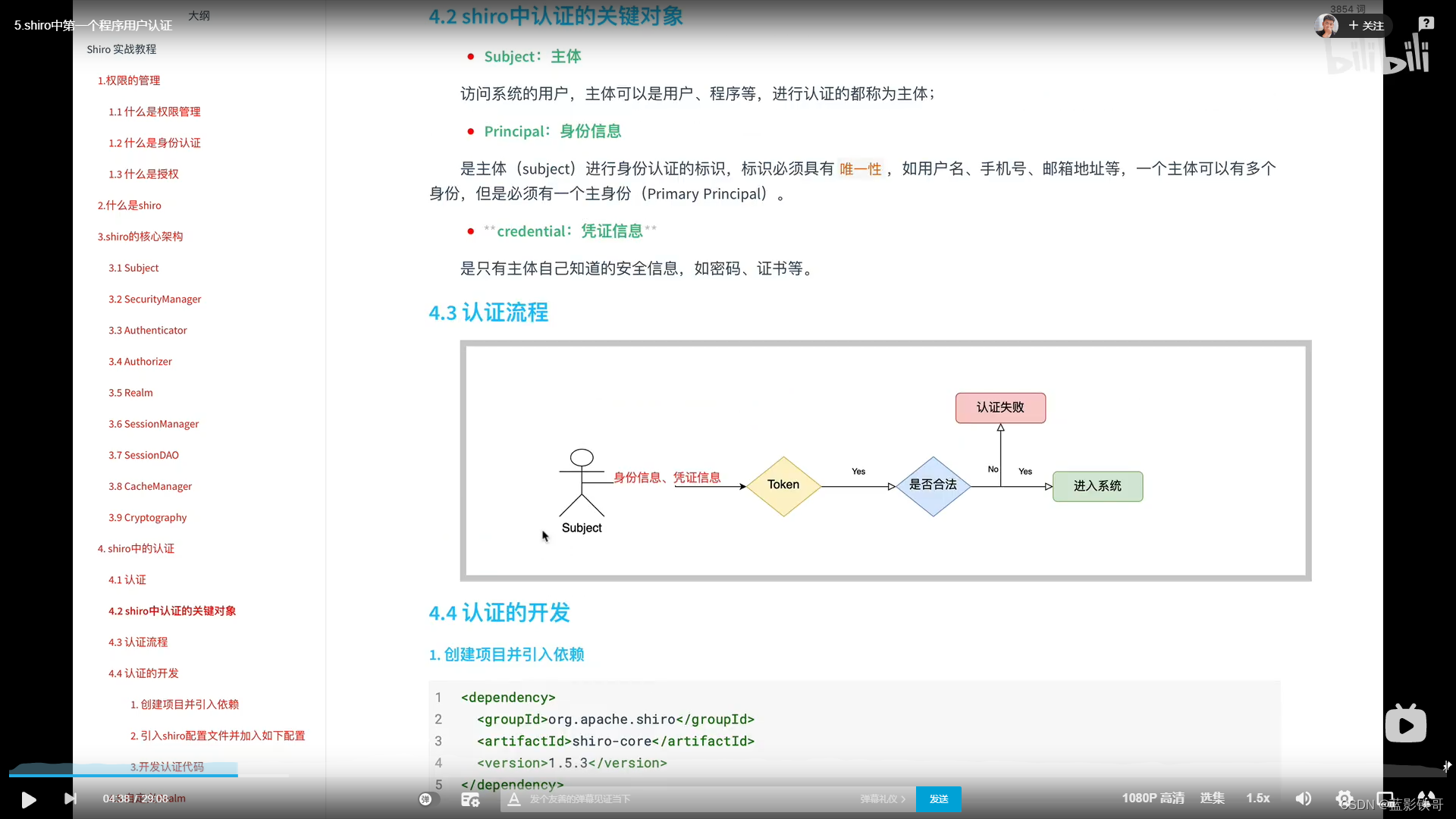The height and width of the screenshot is (819, 1456).
Task: Click the 选集 episode selection icon
Action: pos(1213,798)
